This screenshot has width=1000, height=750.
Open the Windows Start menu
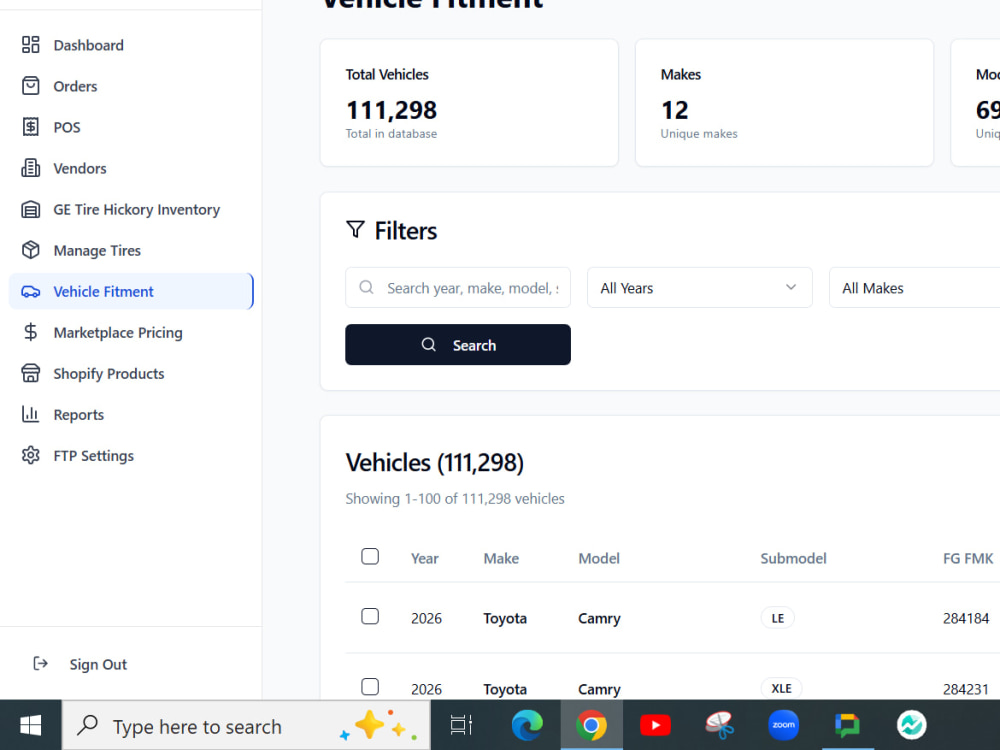click(x=31, y=725)
